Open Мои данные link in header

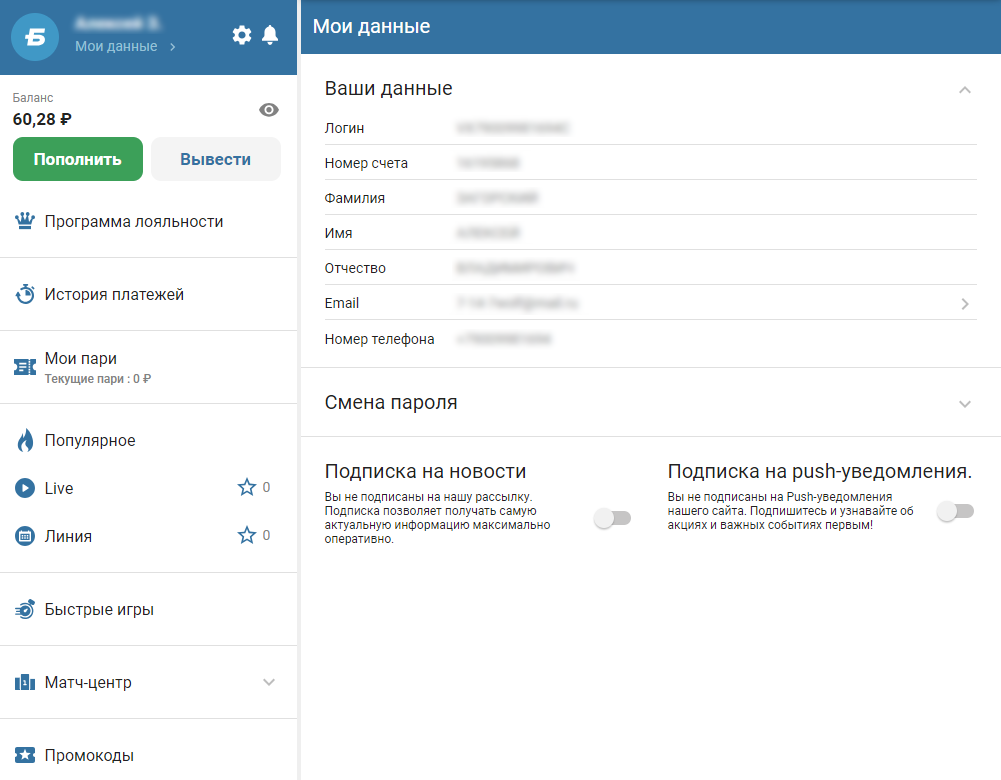(x=116, y=46)
